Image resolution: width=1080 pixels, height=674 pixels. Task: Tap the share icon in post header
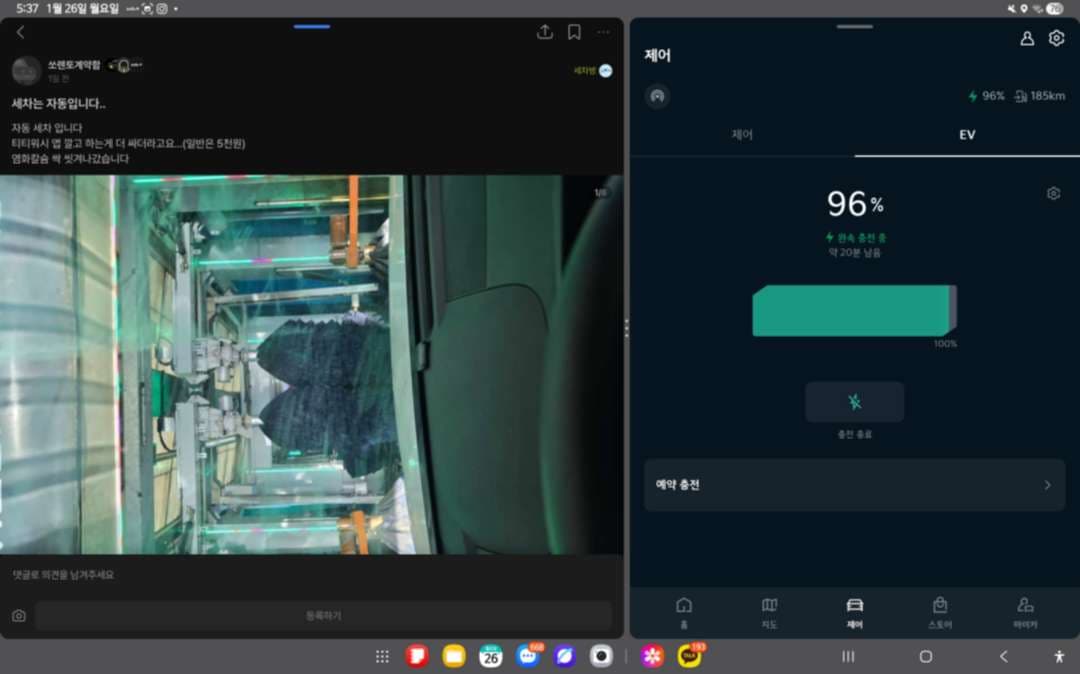pos(545,32)
